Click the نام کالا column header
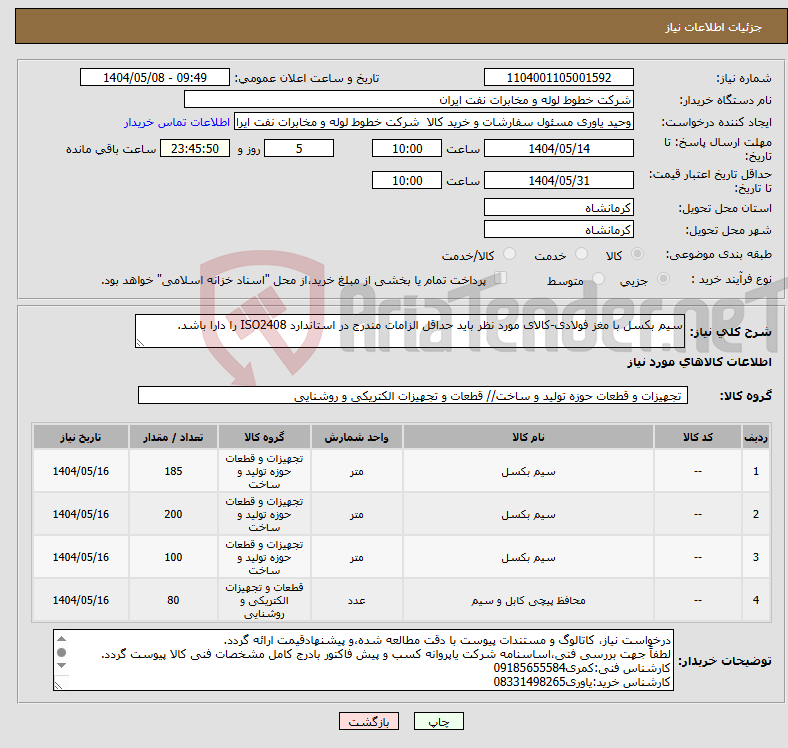 point(528,437)
